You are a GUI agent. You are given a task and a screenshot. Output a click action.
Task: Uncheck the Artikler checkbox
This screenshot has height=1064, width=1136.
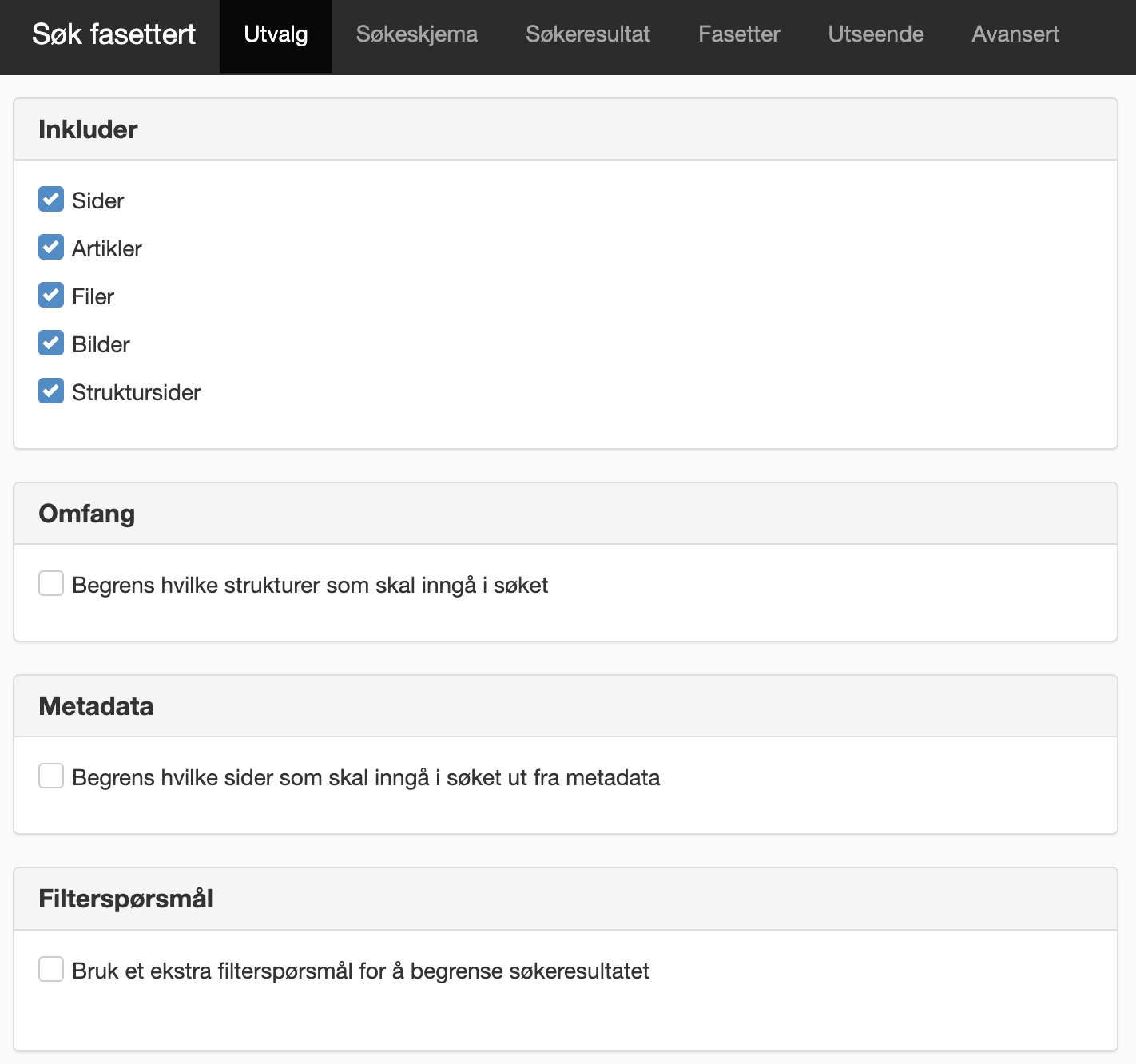51,247
